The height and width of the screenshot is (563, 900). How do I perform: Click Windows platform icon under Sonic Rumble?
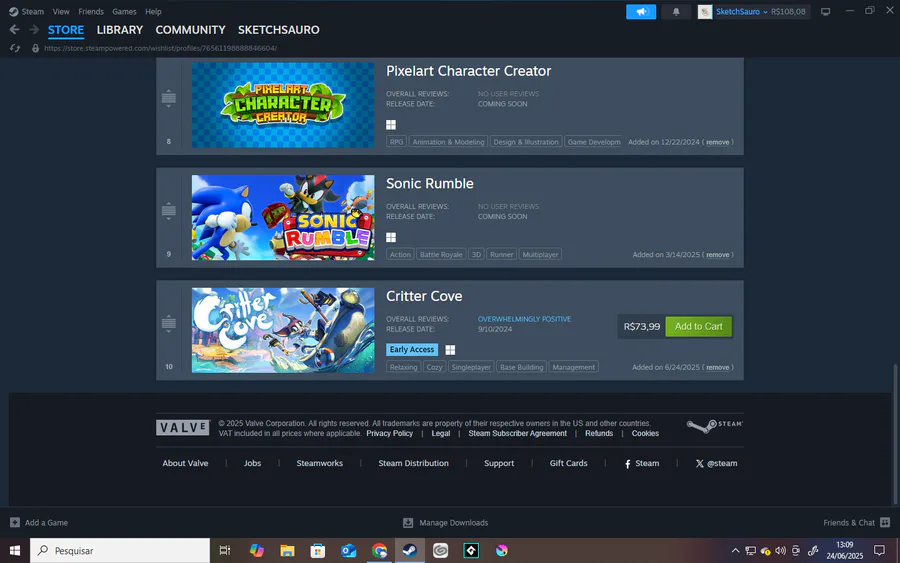pos(391,237)
